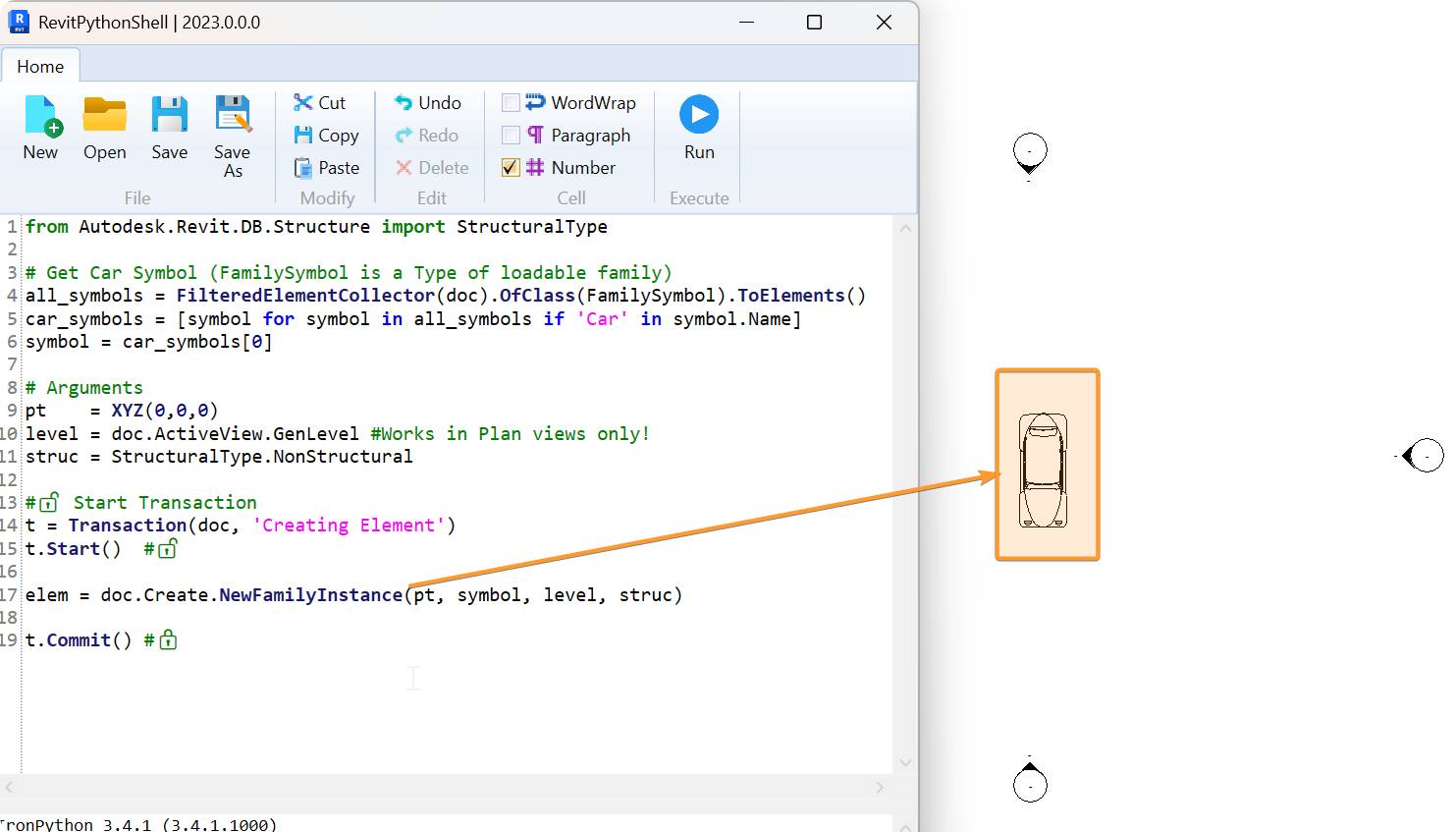
Task: Enable the Paragraph checkbox
Action: [x=511, y=135]
